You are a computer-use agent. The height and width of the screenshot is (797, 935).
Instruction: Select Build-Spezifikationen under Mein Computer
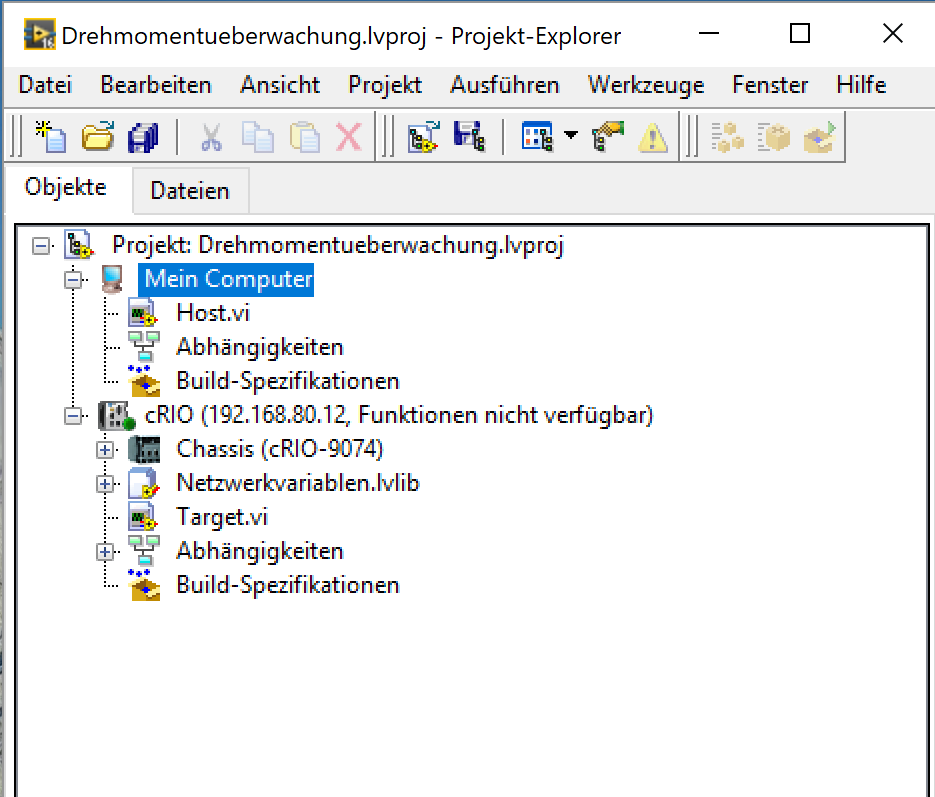pos(288,381)
